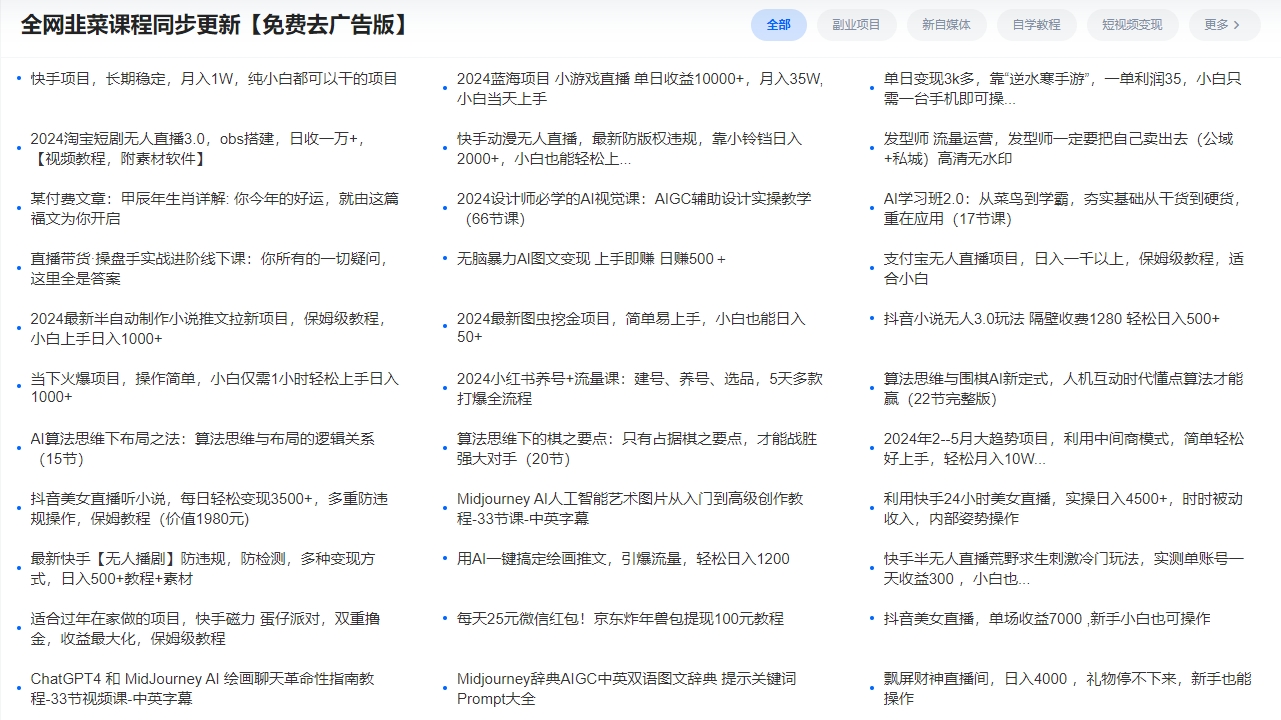This screenshot has height=720, width=1281.
Task: 打开"AI学习班2.0"课程链接
Action: [1055, 207]
